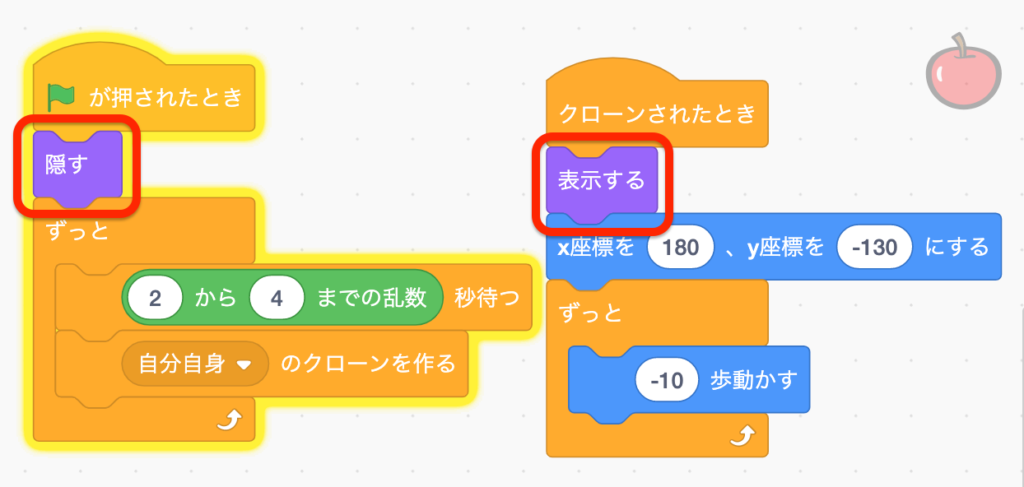1024x487 pixels.
Task: Click the 秒待つ wait block
Action: click(x=487, y=298)
